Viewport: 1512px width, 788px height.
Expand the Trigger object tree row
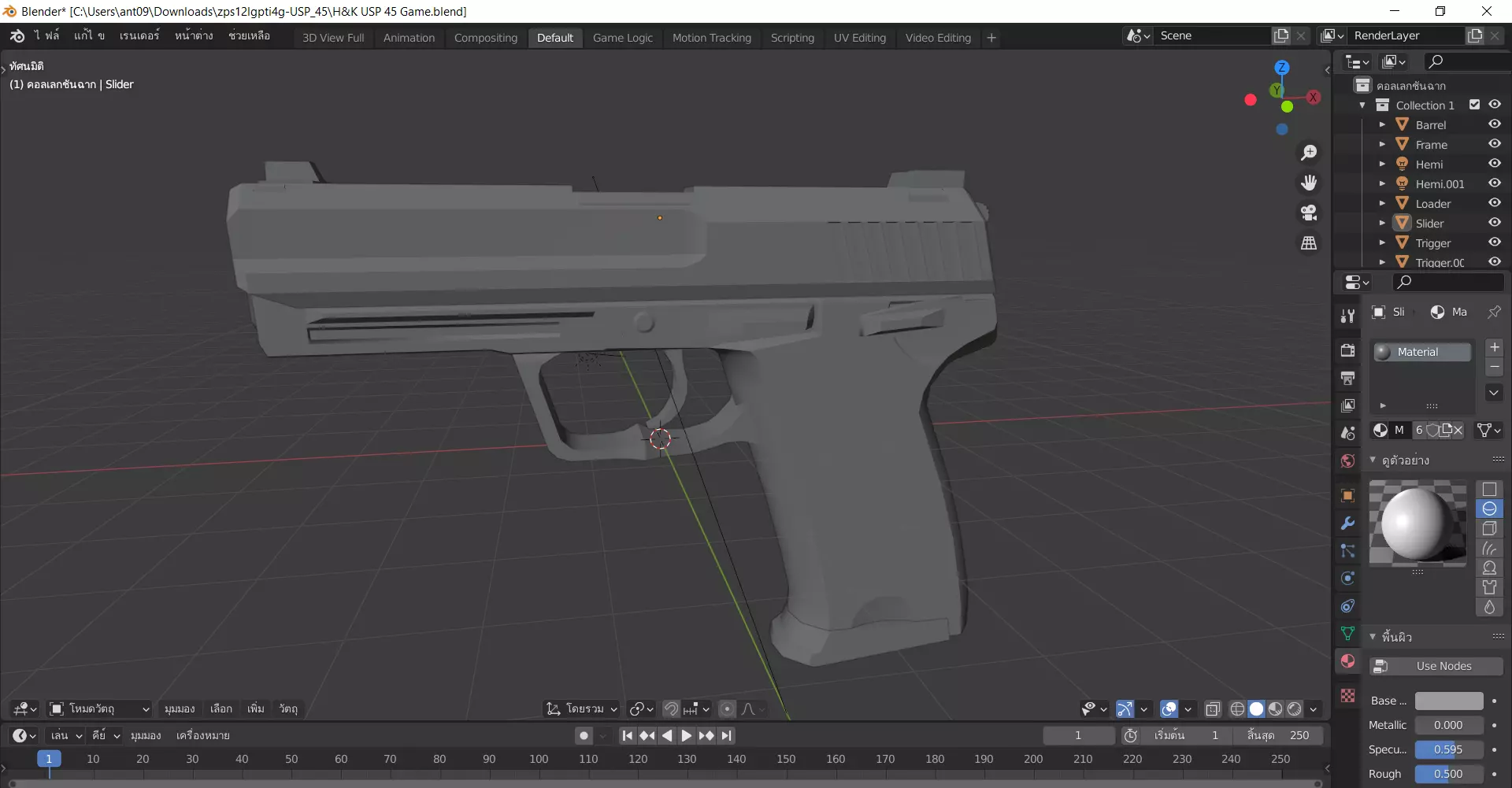click(x=1382, y=242)
